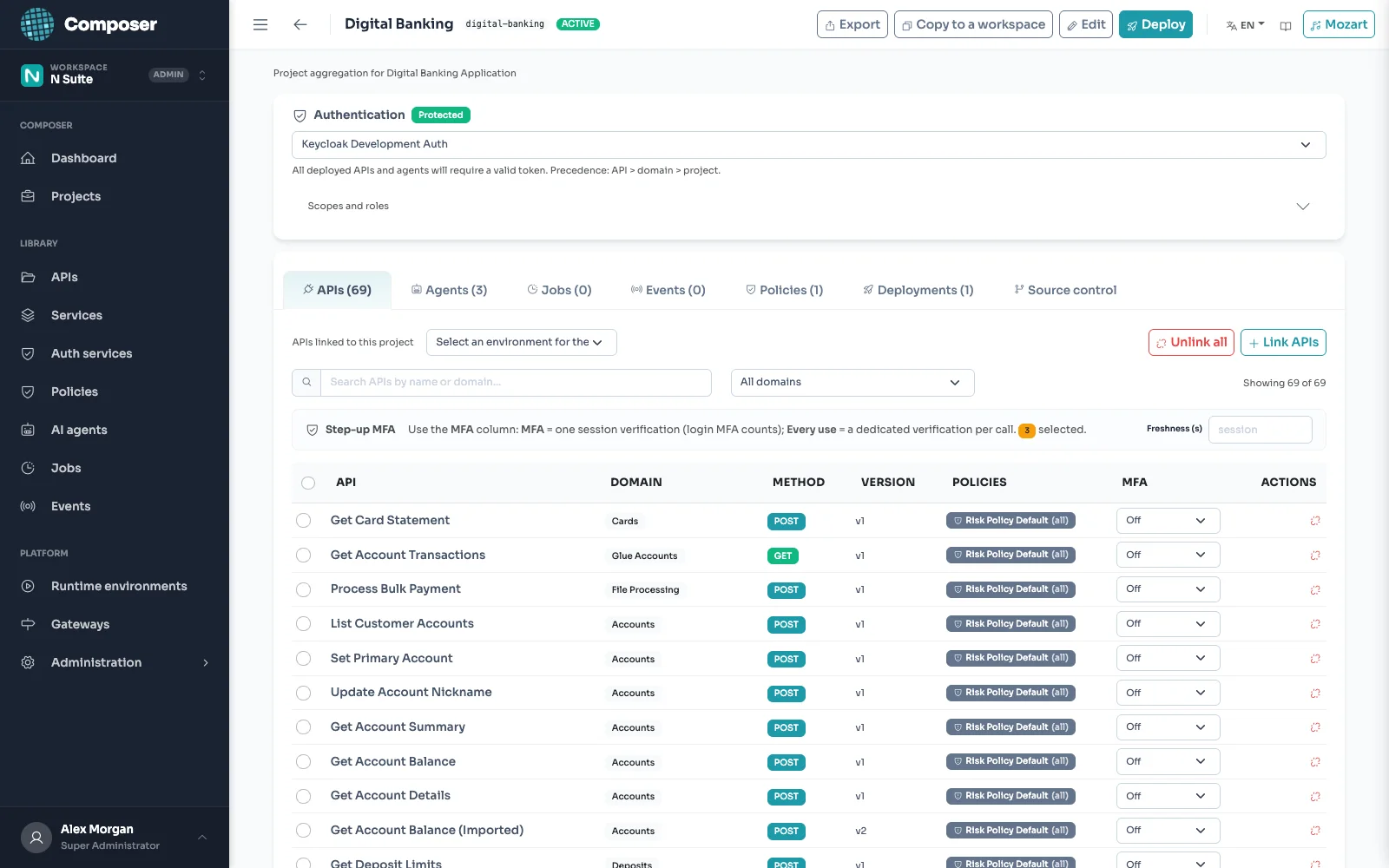Click the hamburger menu icon

[x=260, y=24]
